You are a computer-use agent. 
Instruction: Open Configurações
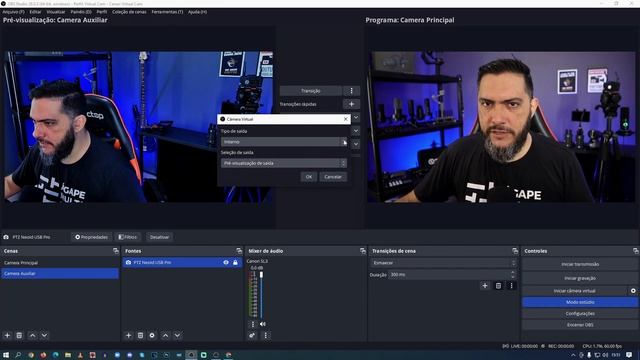tap(580, 313)
